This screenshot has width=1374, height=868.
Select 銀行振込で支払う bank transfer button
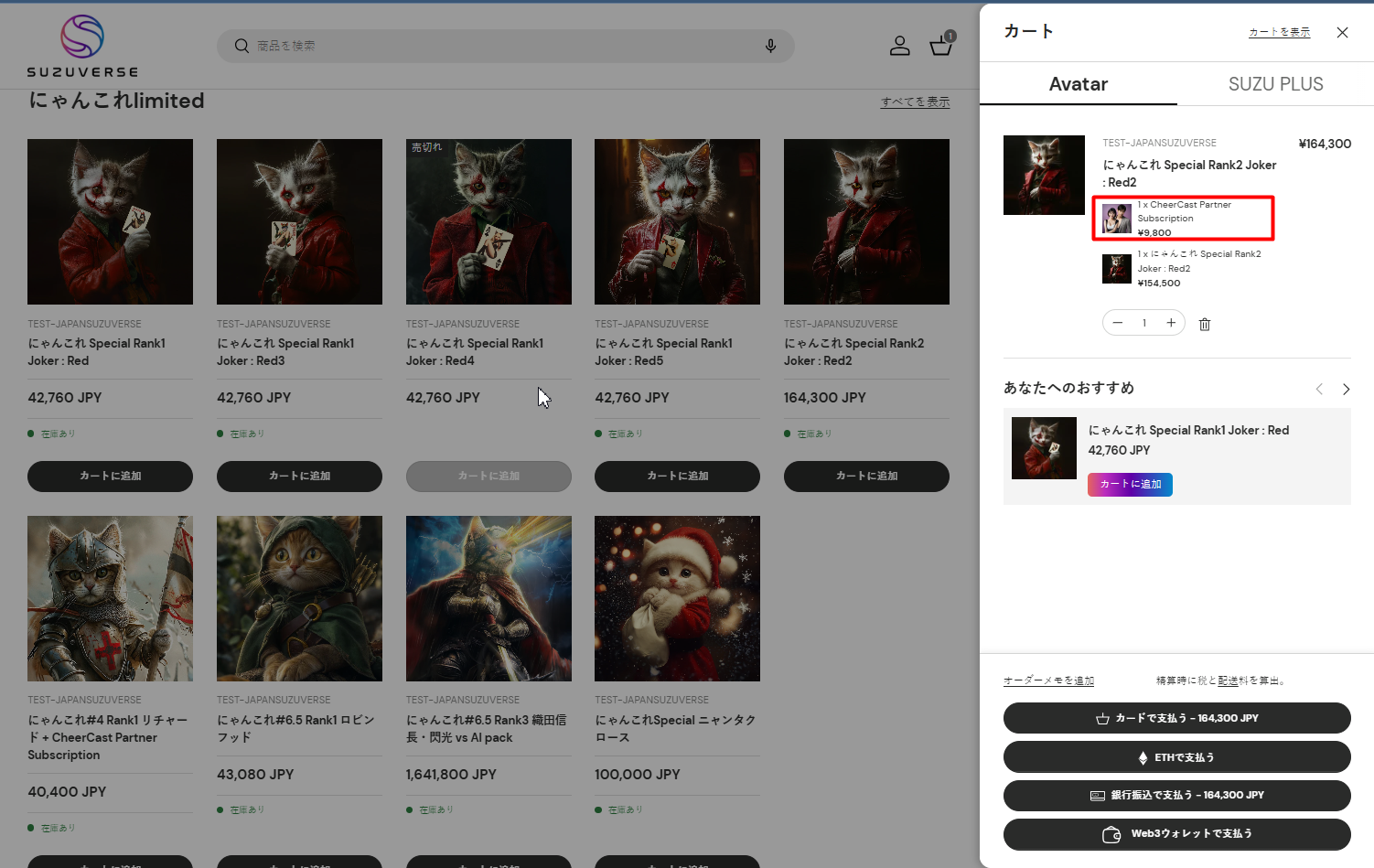[1176, 796]
